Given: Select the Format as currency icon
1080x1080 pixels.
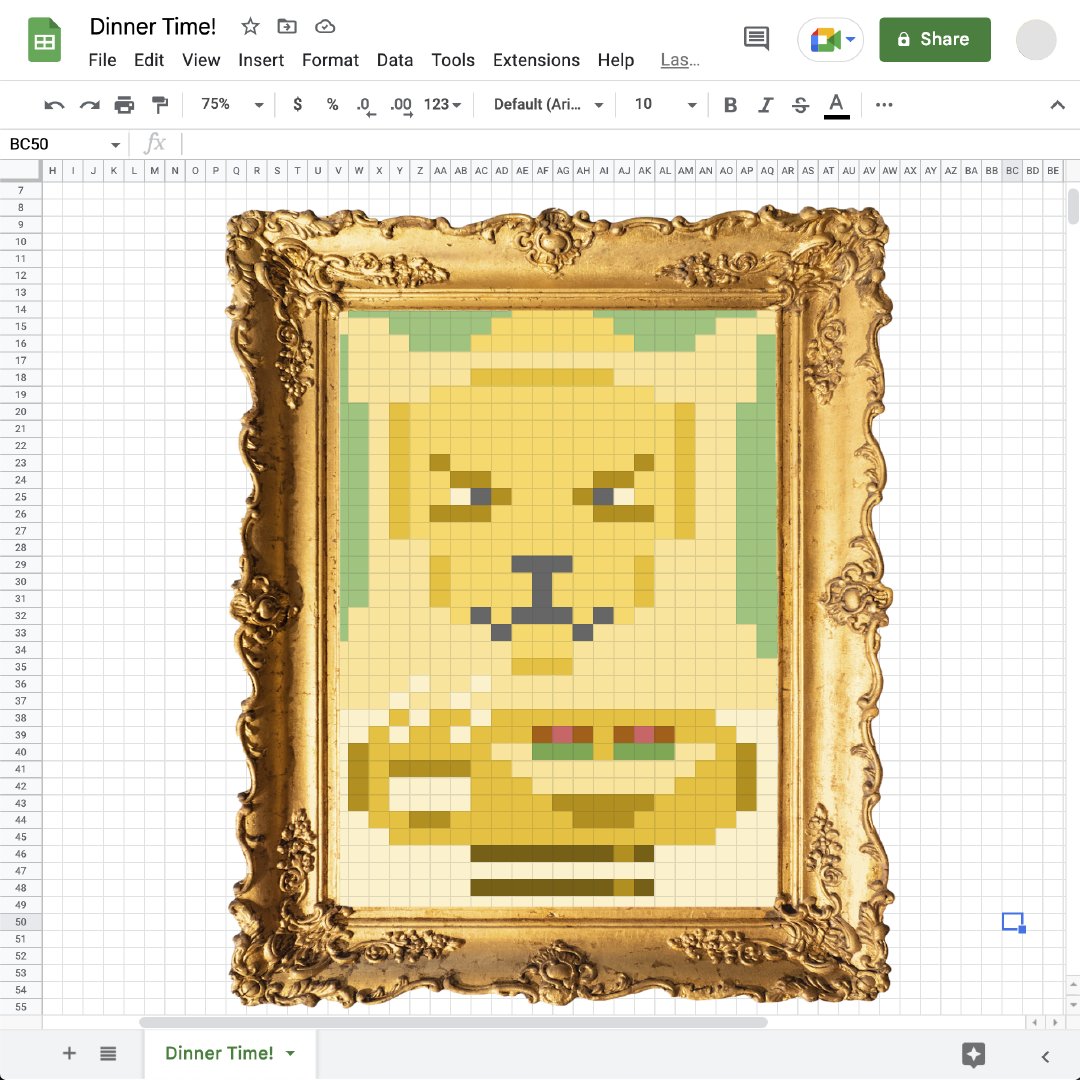Looking at the screenshot, I should [x=297, y=104].
